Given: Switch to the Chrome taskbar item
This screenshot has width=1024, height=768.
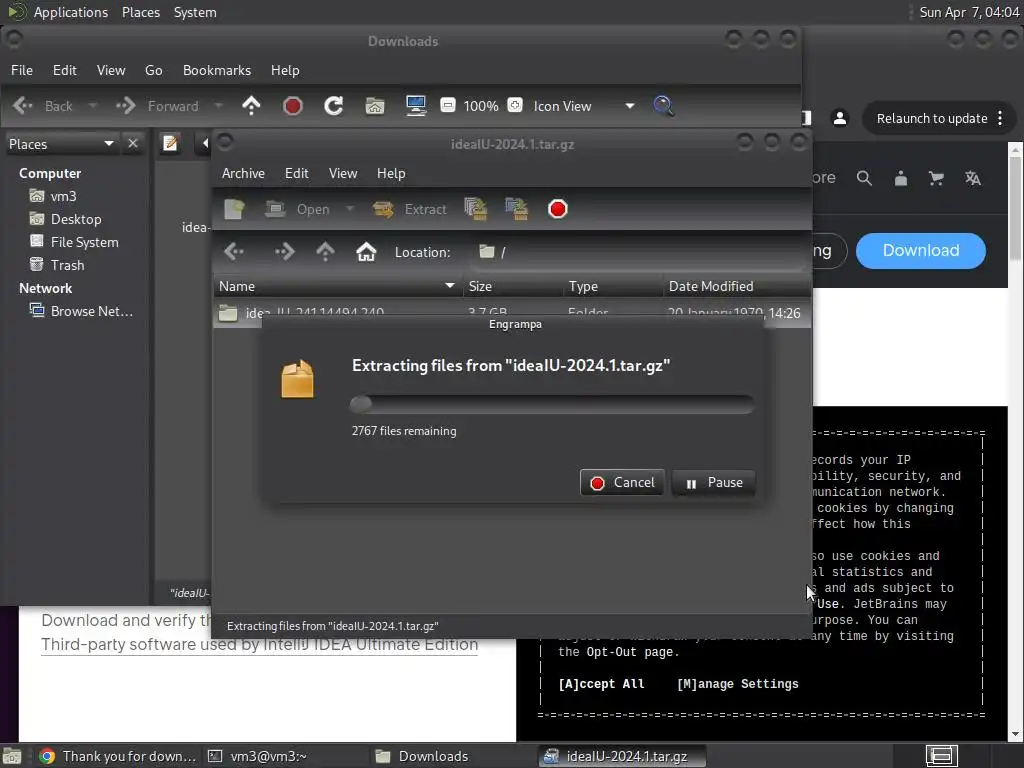Looking at the screenshot, I should pos(118,756).
